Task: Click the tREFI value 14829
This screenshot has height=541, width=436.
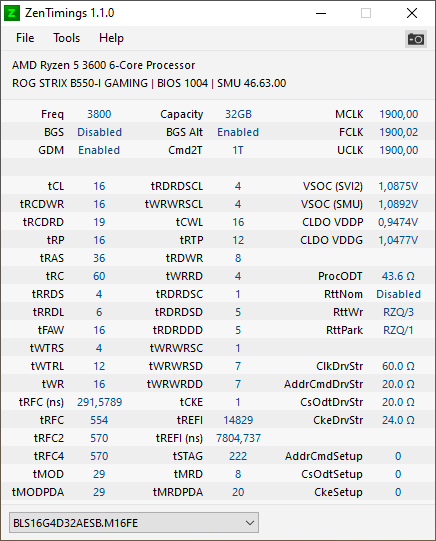Action: pos(238,420)
